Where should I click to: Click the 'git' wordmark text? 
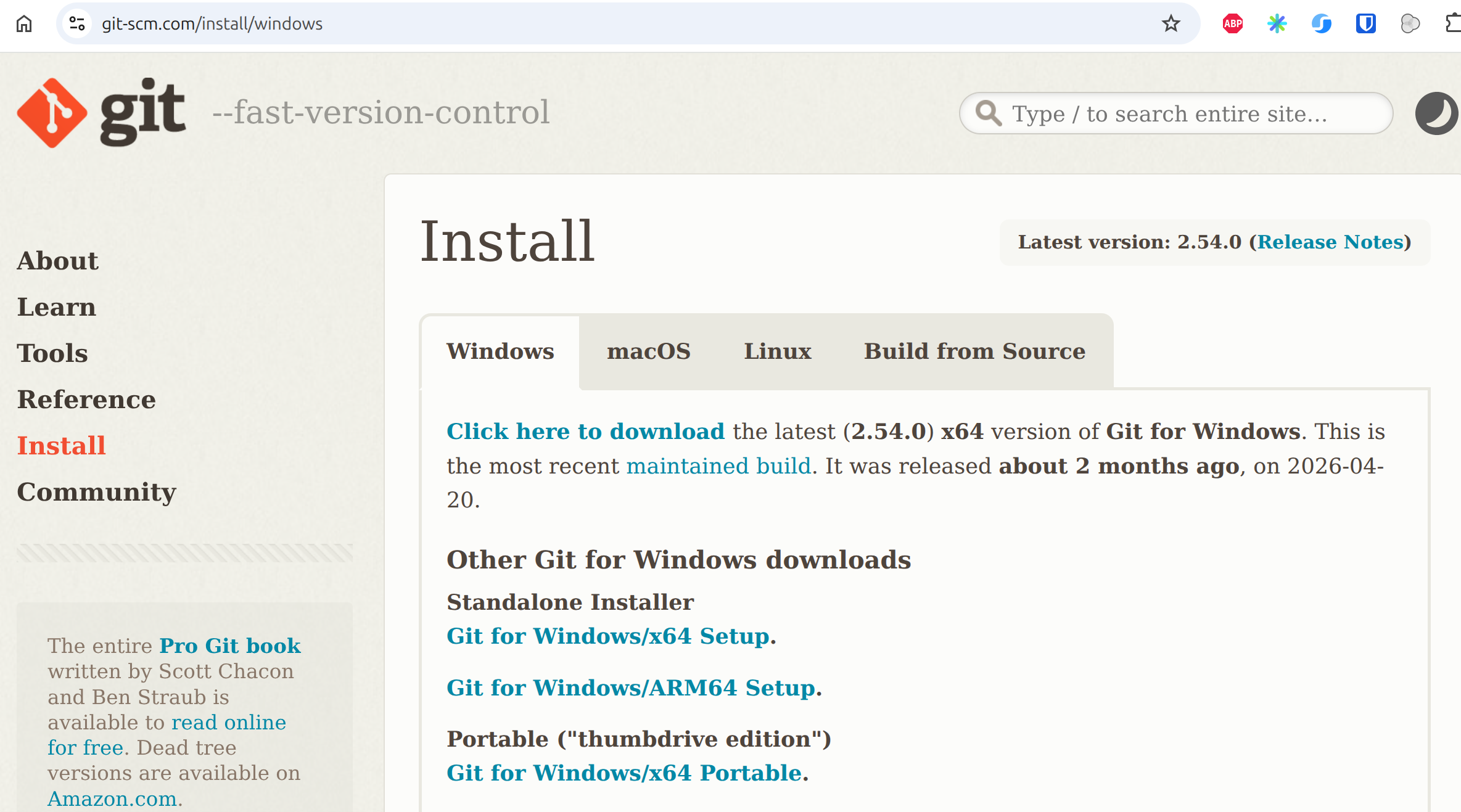[142, 113]
